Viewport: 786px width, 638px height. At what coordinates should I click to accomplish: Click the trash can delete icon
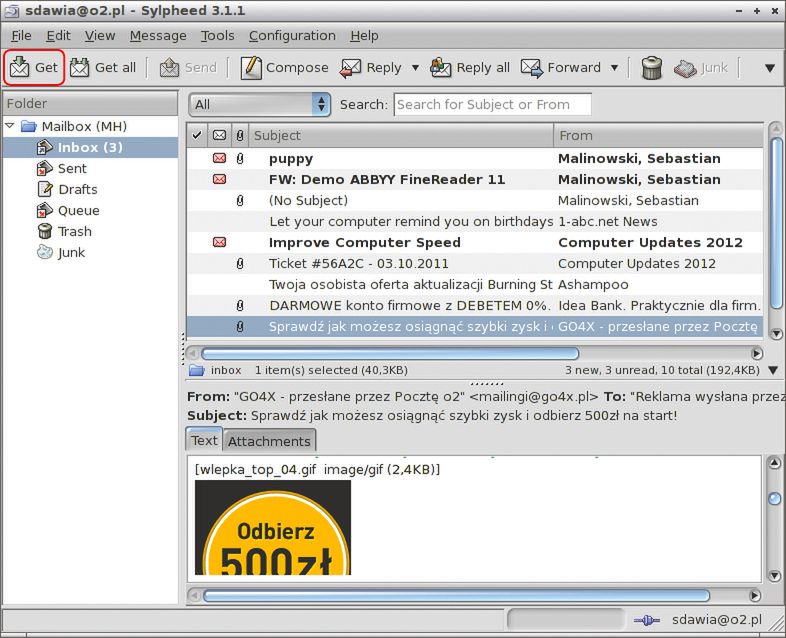652,68
